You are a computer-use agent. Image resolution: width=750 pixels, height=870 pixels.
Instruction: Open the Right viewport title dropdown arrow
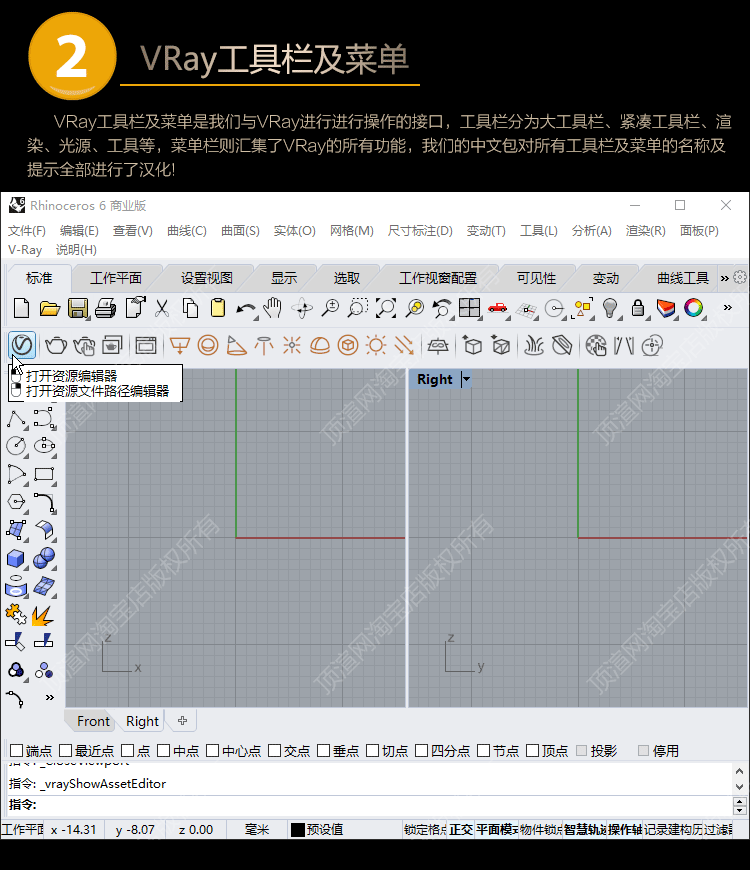click(467, 380)
